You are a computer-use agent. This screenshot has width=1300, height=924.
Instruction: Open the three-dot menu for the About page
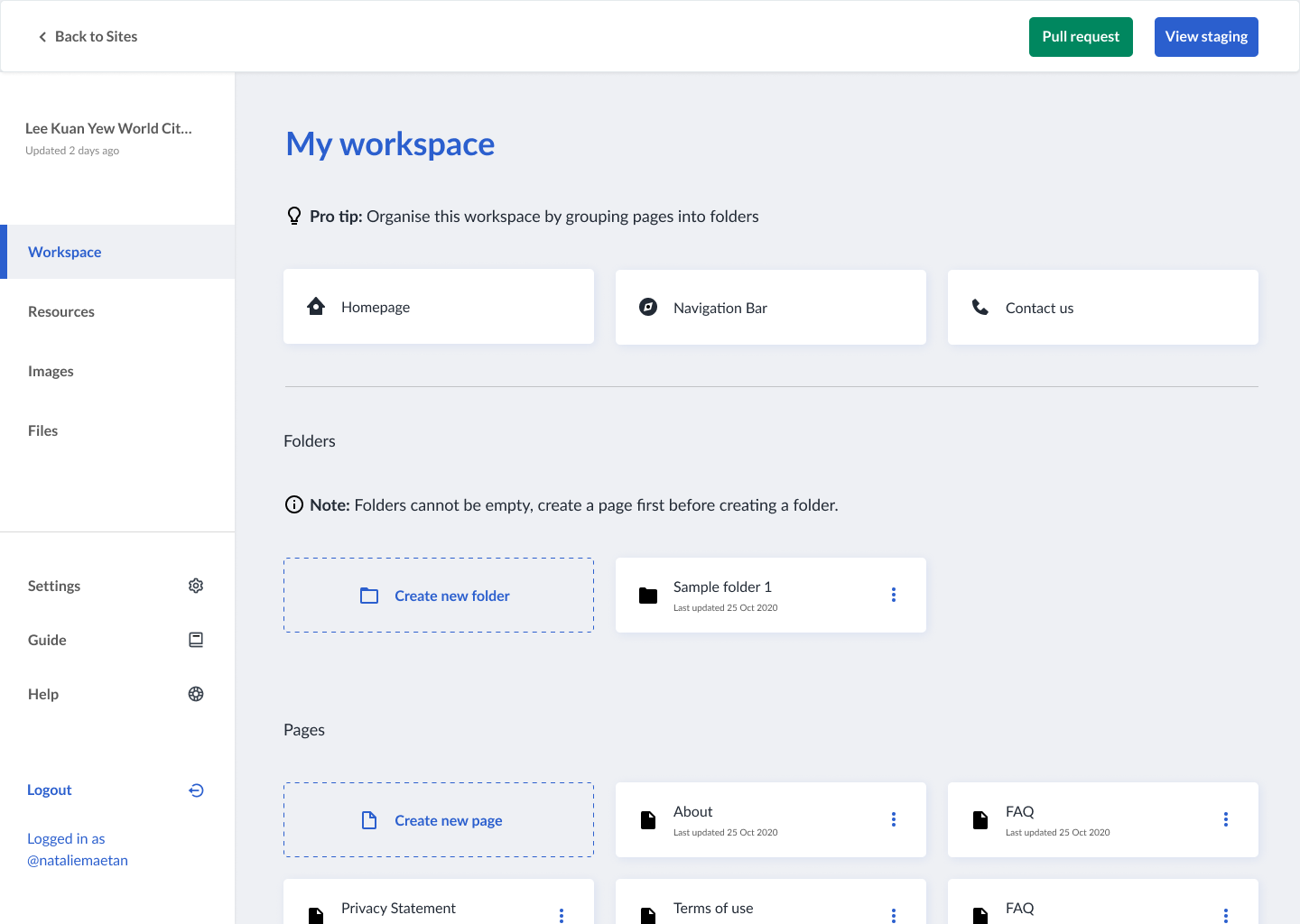[894, 819]
